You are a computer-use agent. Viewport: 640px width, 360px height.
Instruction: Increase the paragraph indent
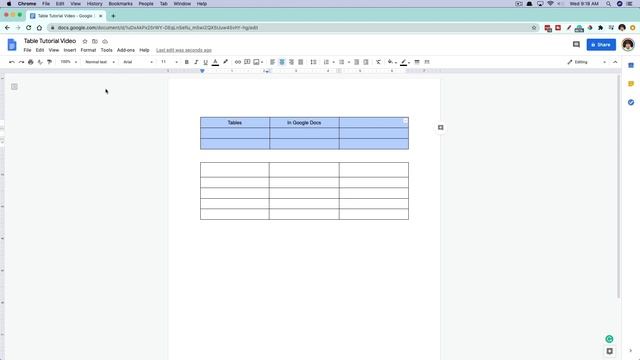coord(366,62)
